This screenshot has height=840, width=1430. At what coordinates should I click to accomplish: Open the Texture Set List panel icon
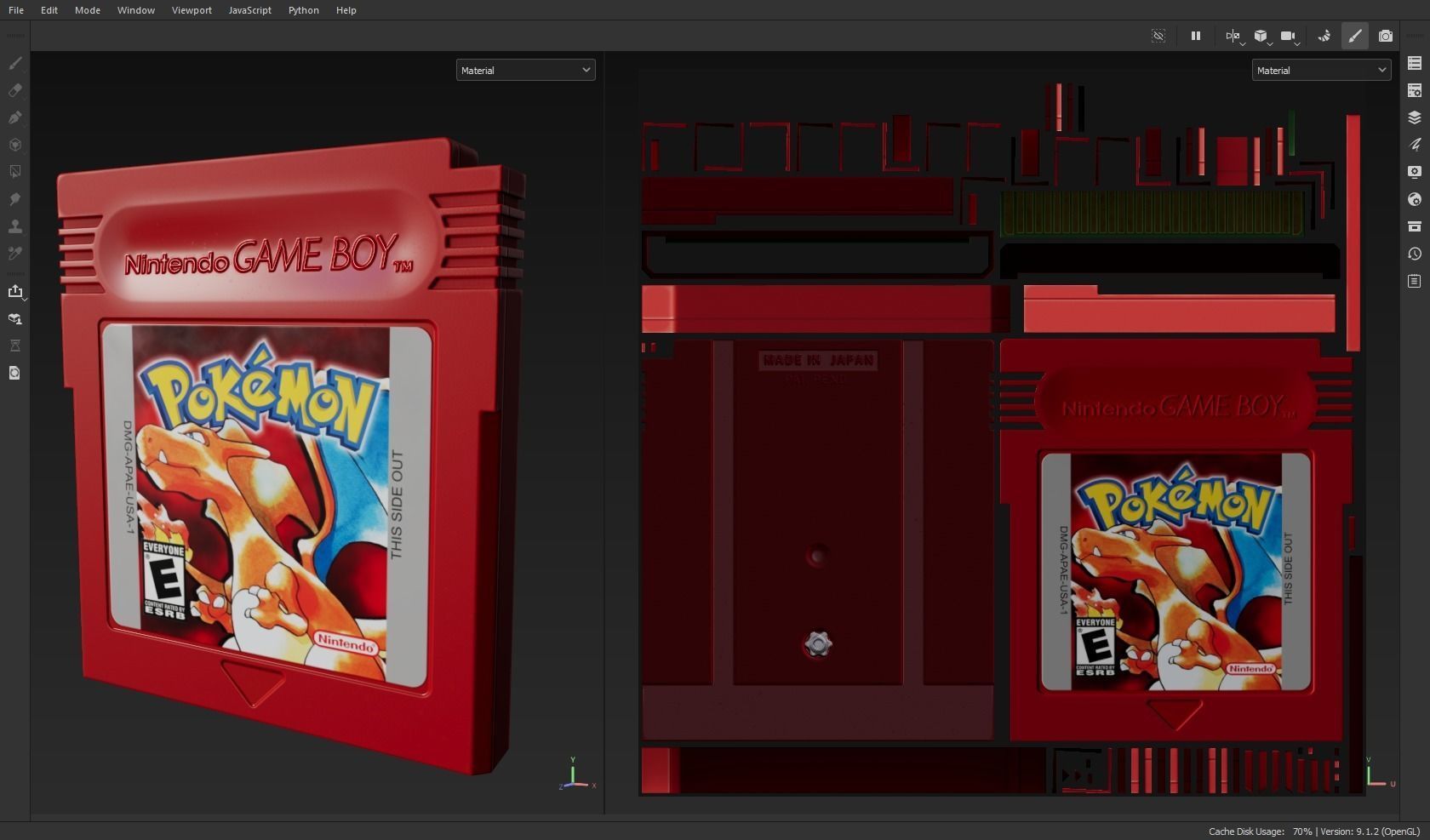(1415, 63)
